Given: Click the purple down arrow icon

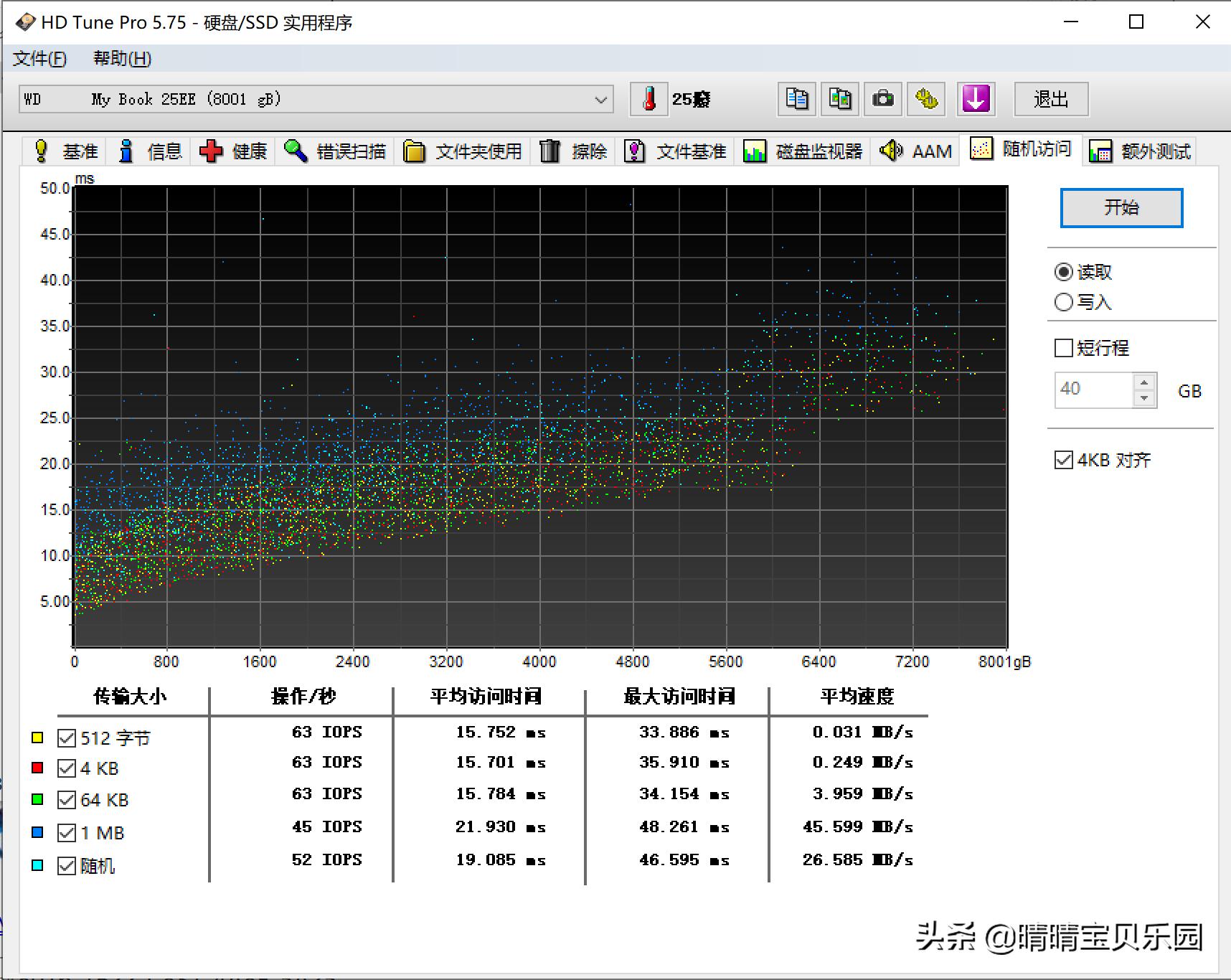Looking at the screenshot, I should coord(976,99).
